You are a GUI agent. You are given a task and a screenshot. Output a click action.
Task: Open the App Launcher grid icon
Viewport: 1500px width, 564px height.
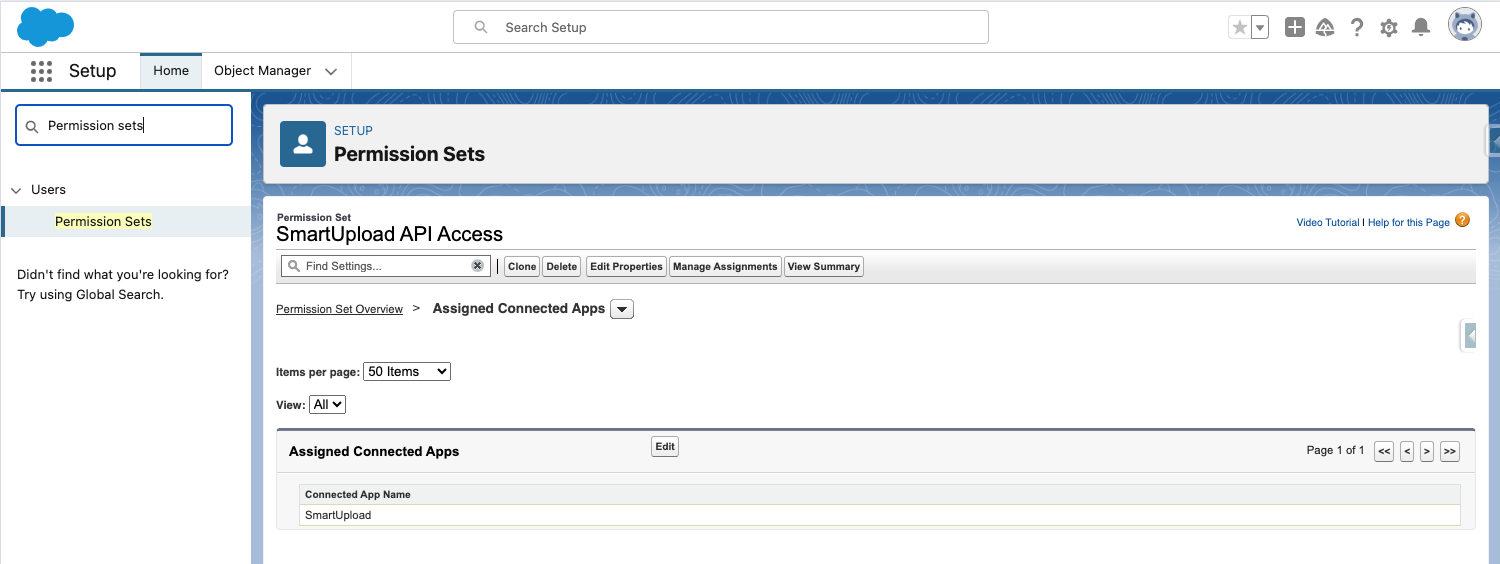pyautogui.click(x=41, y=71)
